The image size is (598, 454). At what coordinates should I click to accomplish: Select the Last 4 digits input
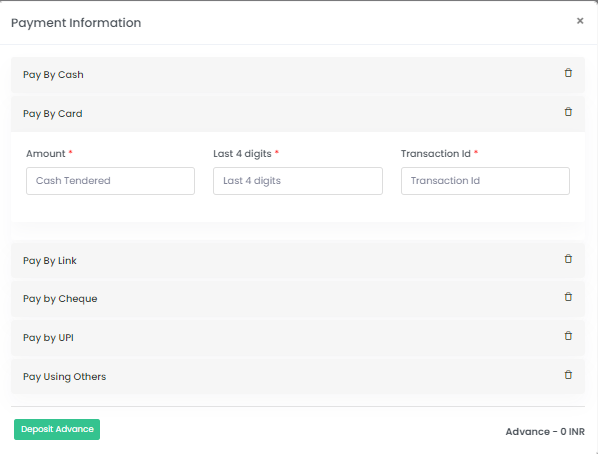(298, 181)
